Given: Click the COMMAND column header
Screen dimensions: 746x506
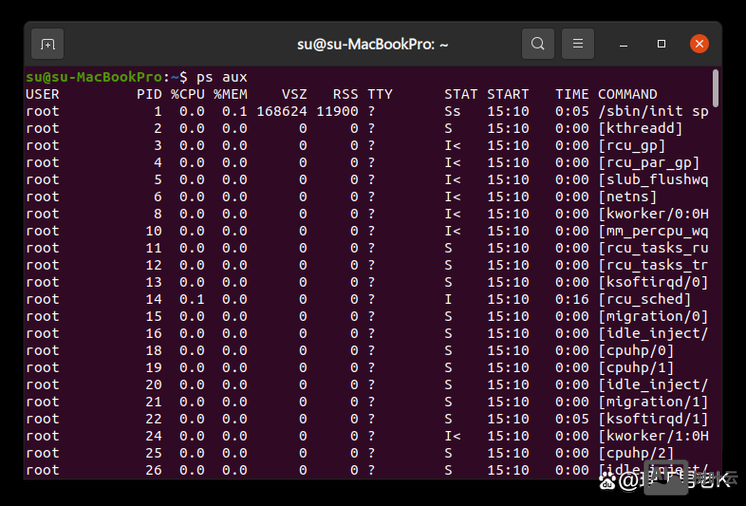Looking at the screenshot, I should point(628,94).
